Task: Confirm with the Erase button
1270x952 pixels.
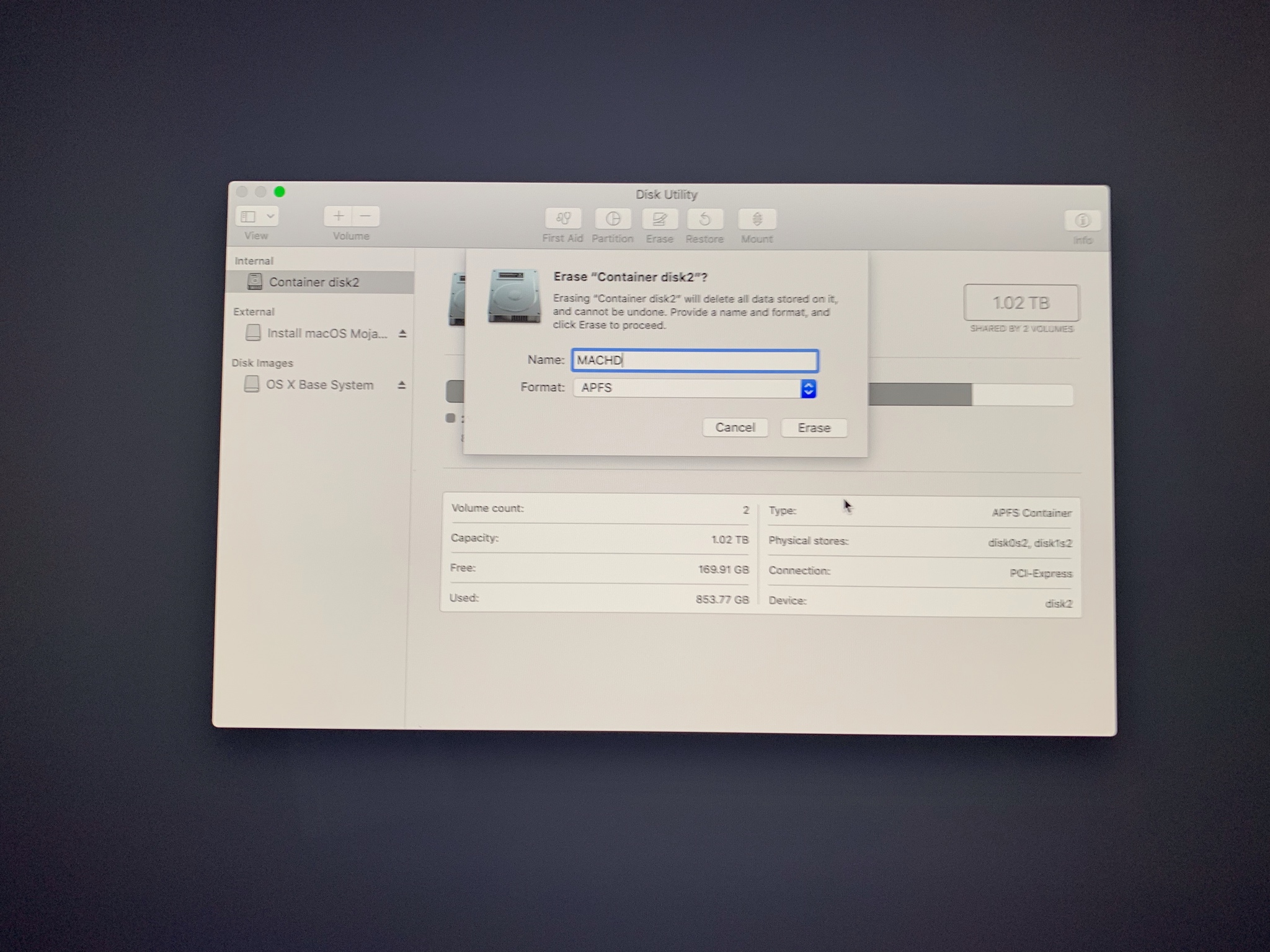Action: [814, 428]
